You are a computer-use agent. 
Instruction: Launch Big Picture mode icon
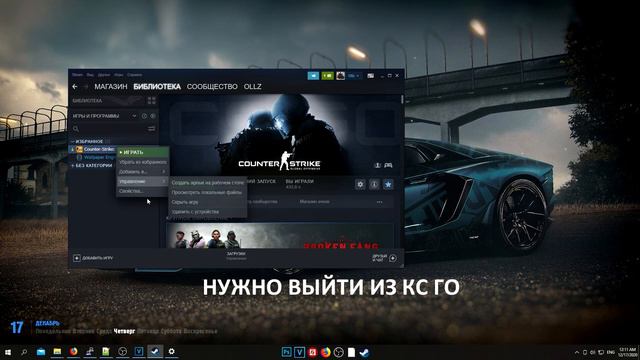(371, 76)
